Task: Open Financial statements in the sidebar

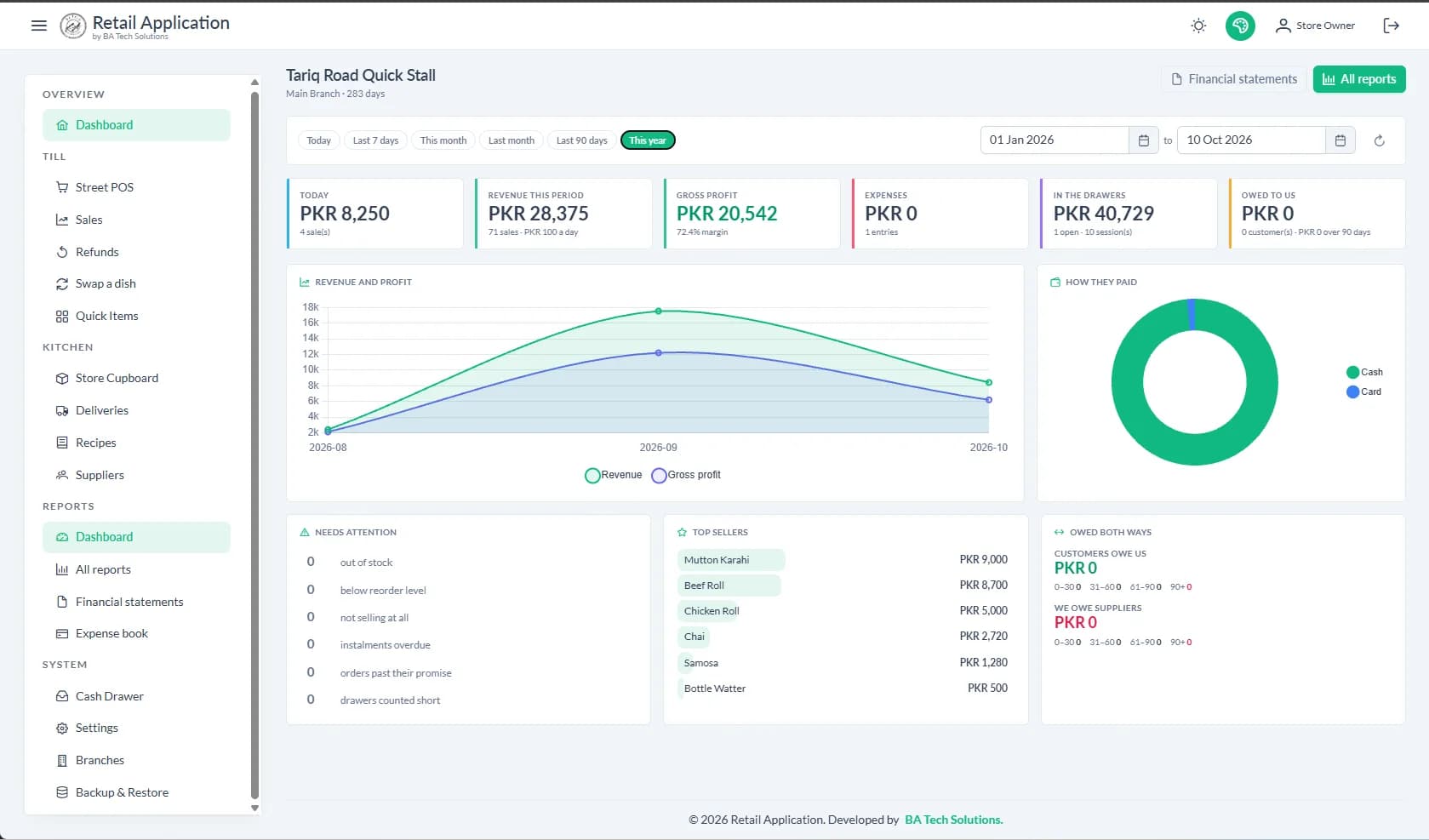Action: [136, 602]
